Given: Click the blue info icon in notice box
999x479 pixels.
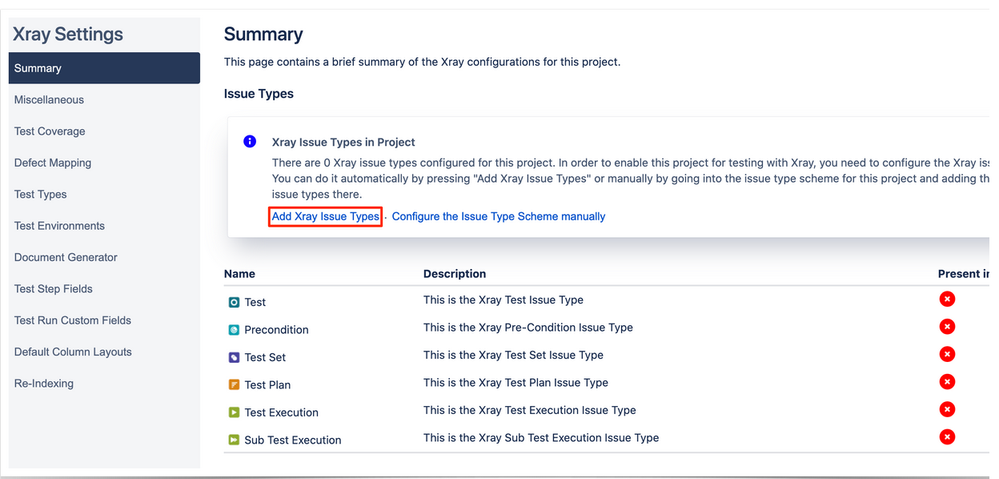Looking at the screenshot, I should point(250,141).
